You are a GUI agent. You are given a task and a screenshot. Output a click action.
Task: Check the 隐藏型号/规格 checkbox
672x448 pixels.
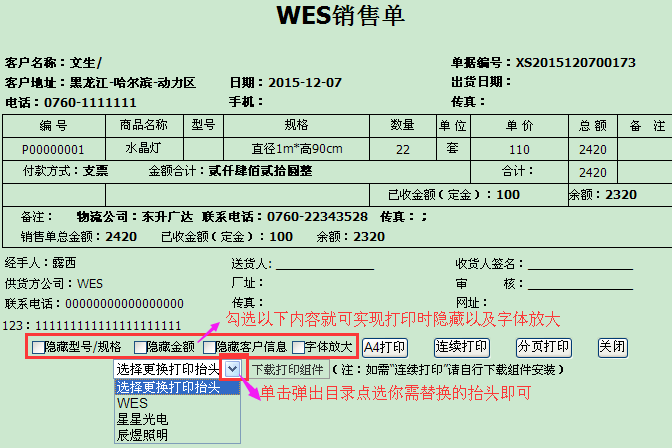[39, 348]
